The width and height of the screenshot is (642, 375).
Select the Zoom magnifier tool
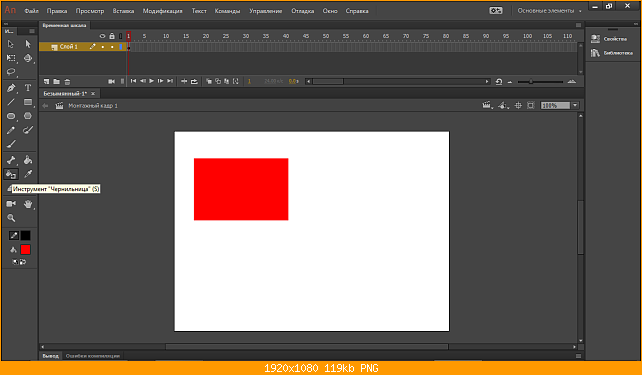[x=11, y=218]
